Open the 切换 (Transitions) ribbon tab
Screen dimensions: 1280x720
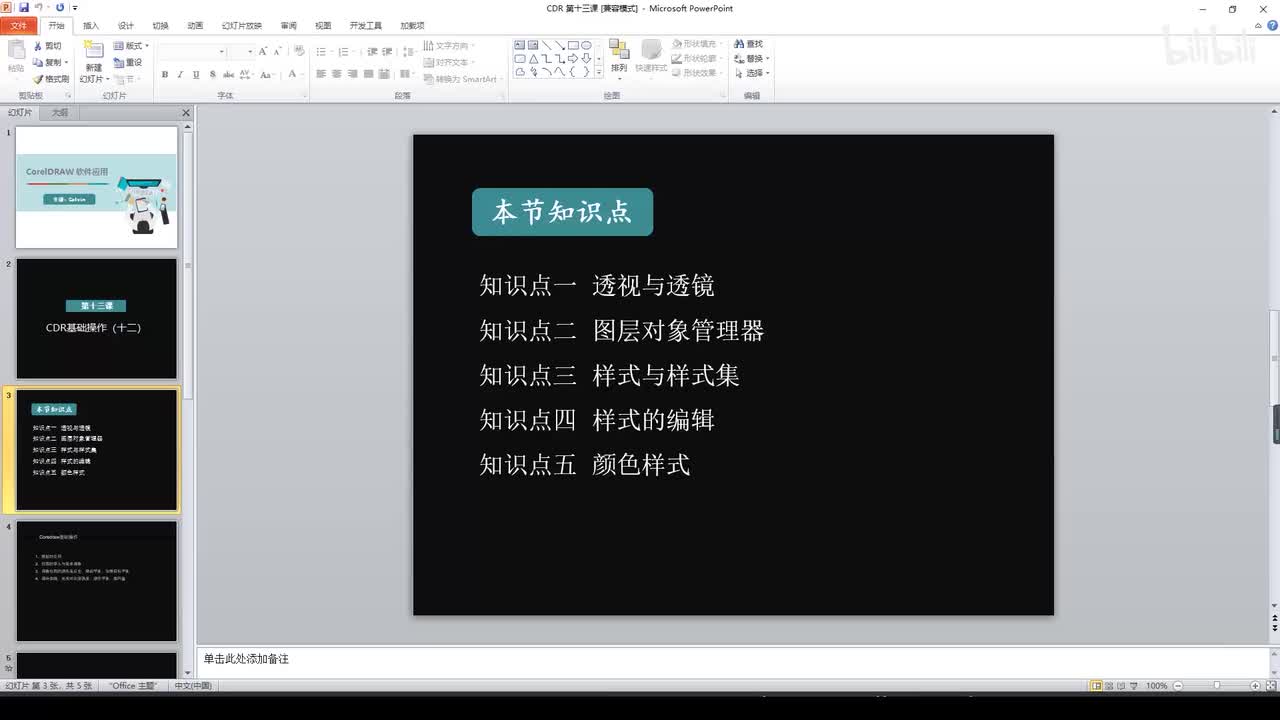(x=160, y=26)
